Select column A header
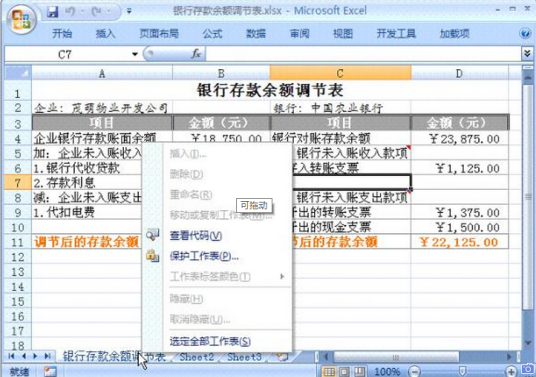 click(x=102, y=73)
